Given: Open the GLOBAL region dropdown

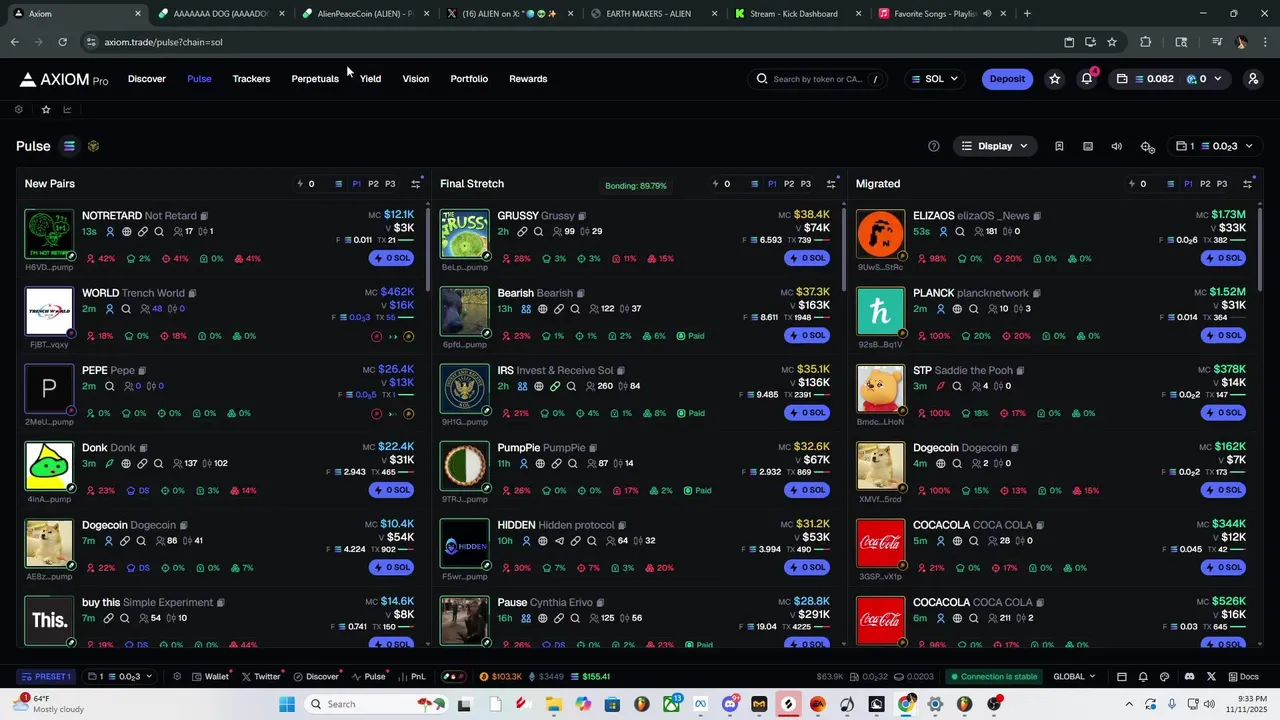Looking at the screenshot, I should coord(1075,677).
